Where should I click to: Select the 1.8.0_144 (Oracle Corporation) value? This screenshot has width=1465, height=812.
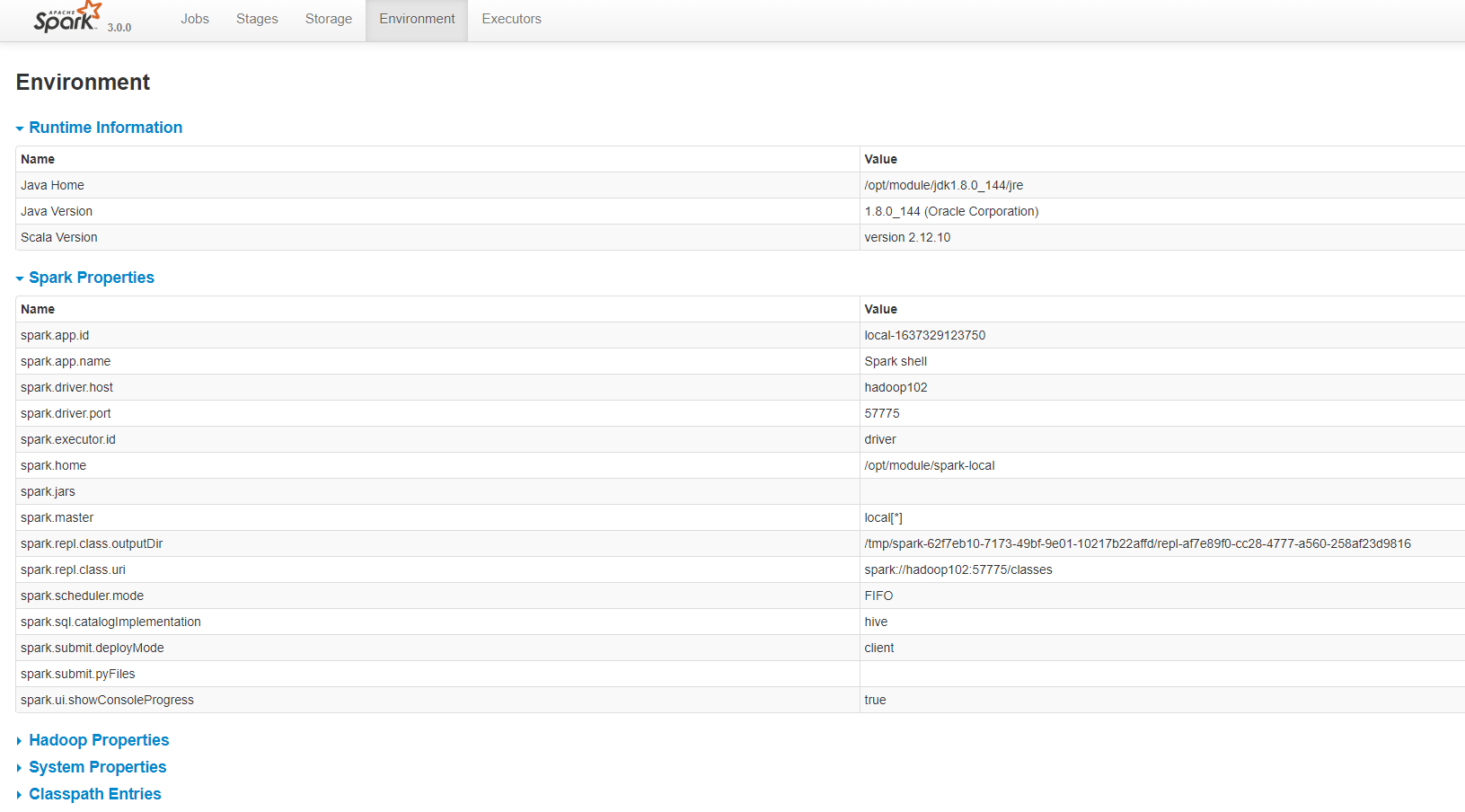pos(951,211)
